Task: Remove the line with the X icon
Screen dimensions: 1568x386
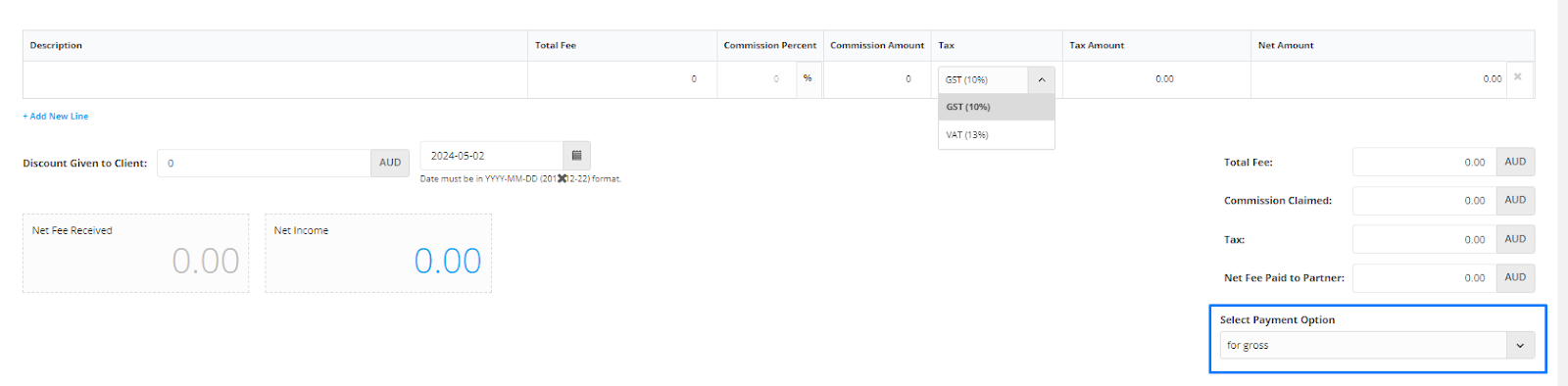Action: 1517,77
